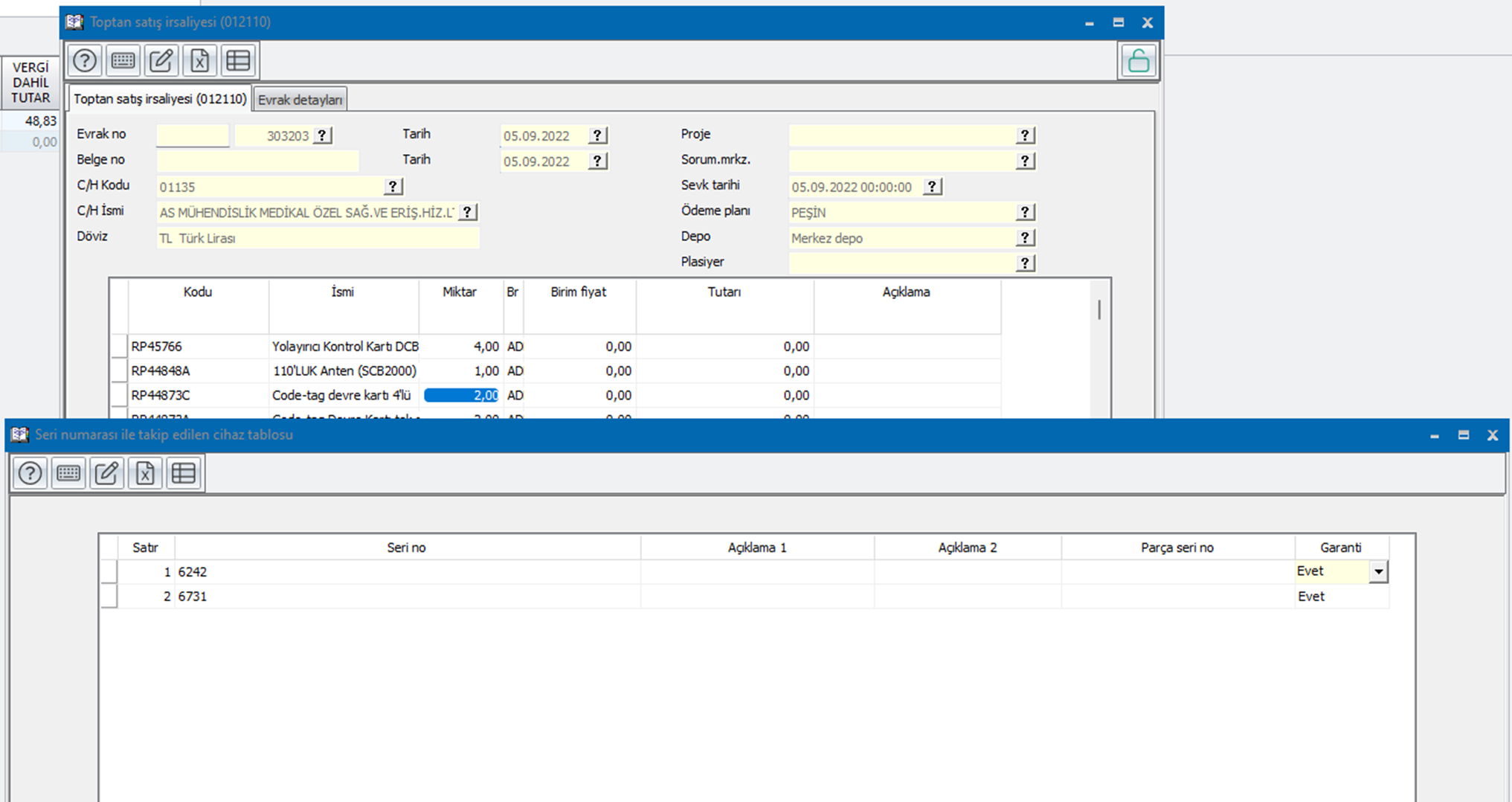Click the empty Proje input field
The height and width of the screenshot is (802, 1512).
[x=901, y=135]
